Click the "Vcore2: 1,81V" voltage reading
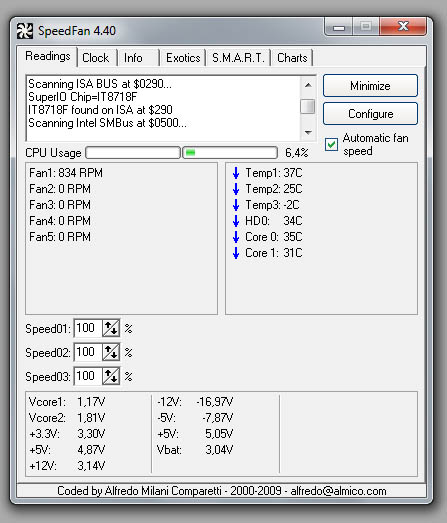This screenshot has height=523, width=447. [x=67, y=418]
